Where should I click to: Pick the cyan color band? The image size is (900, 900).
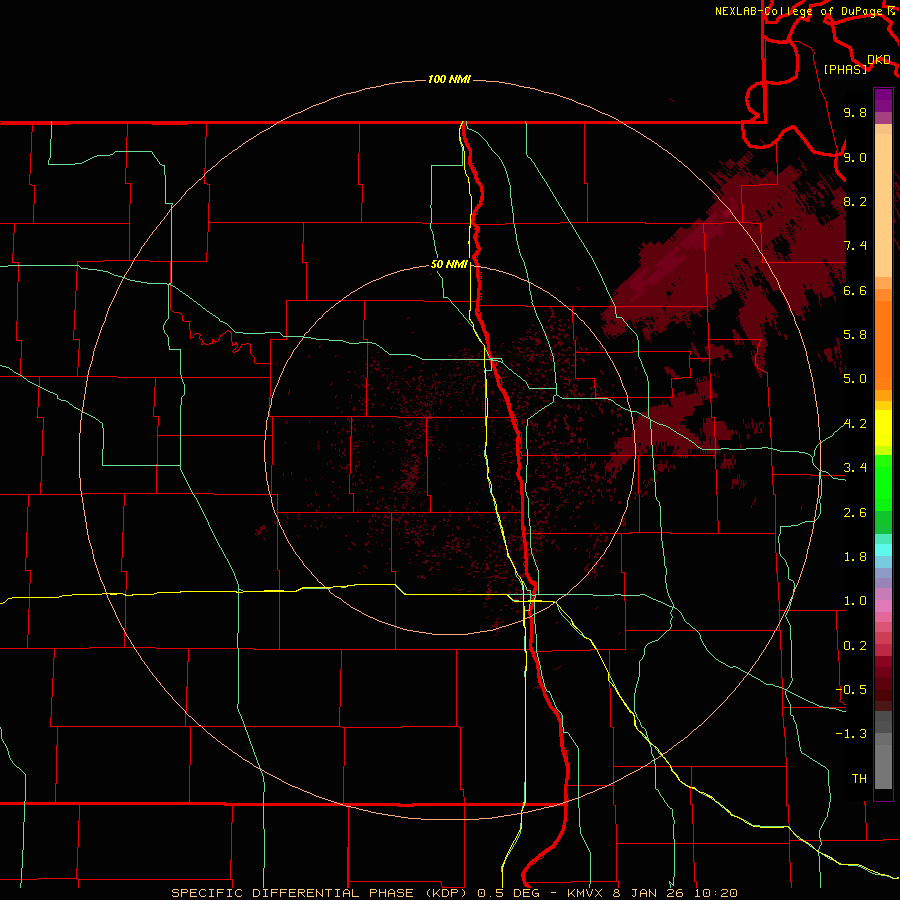click(883, 550)
